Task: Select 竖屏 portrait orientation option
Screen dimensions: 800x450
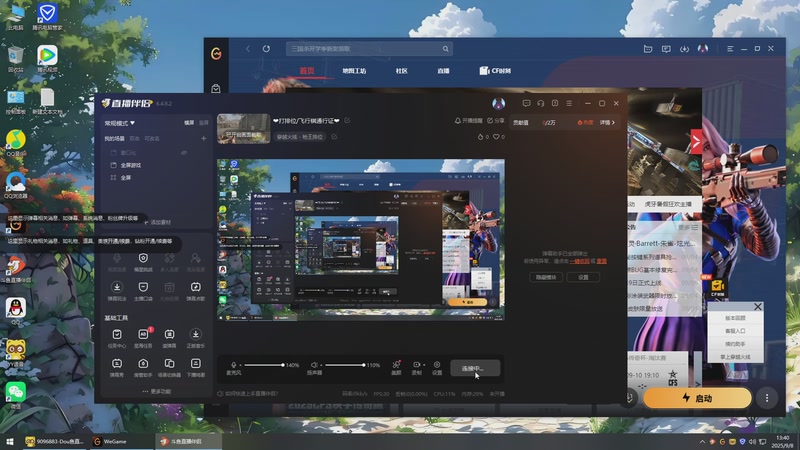Action: click(204, 123)
